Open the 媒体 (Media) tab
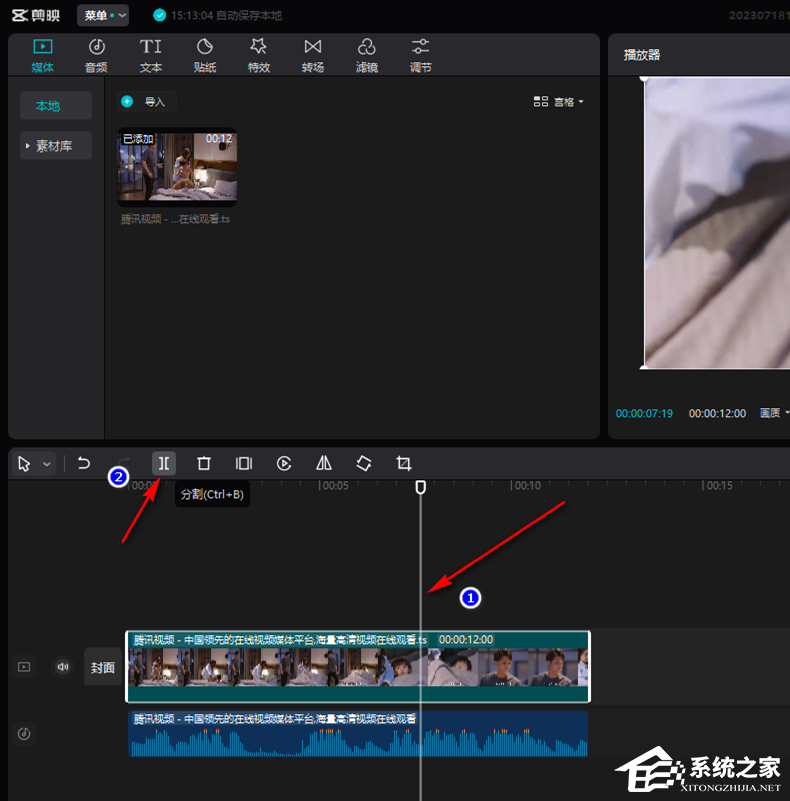The height and width of the screenshot is (801, 790). (x=42, y=56)
